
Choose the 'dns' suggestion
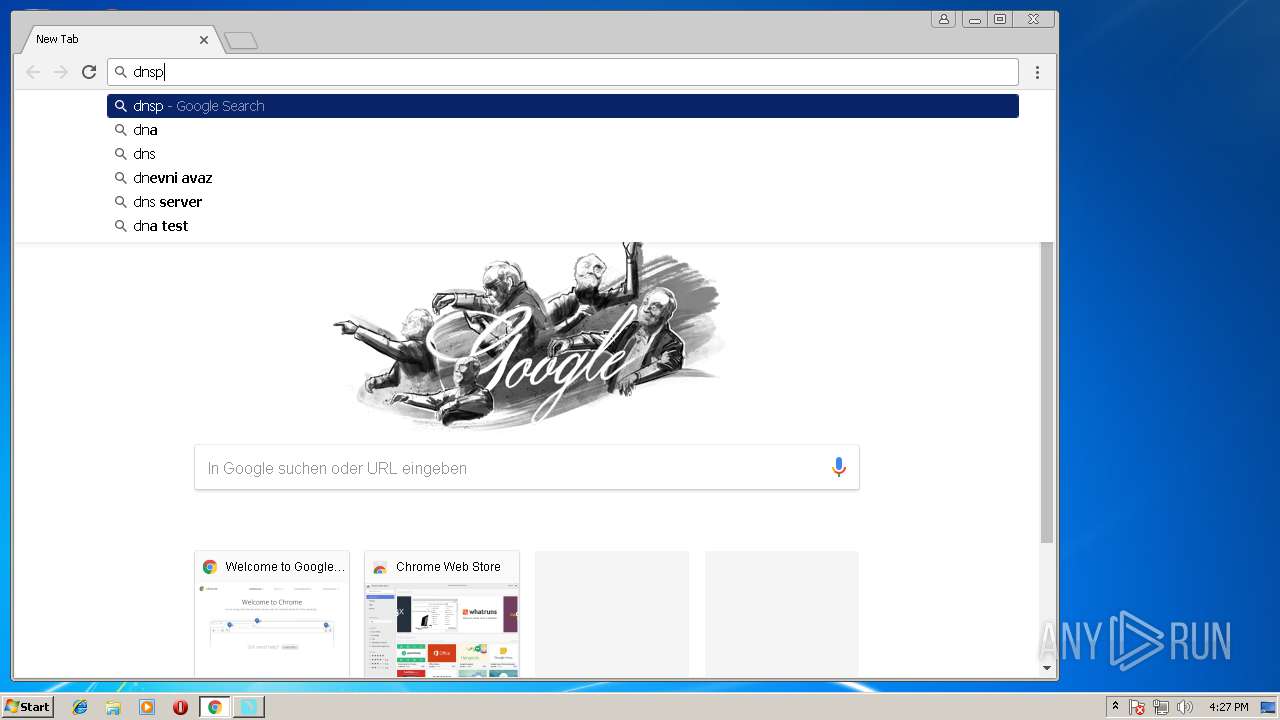tap(563, 154)
